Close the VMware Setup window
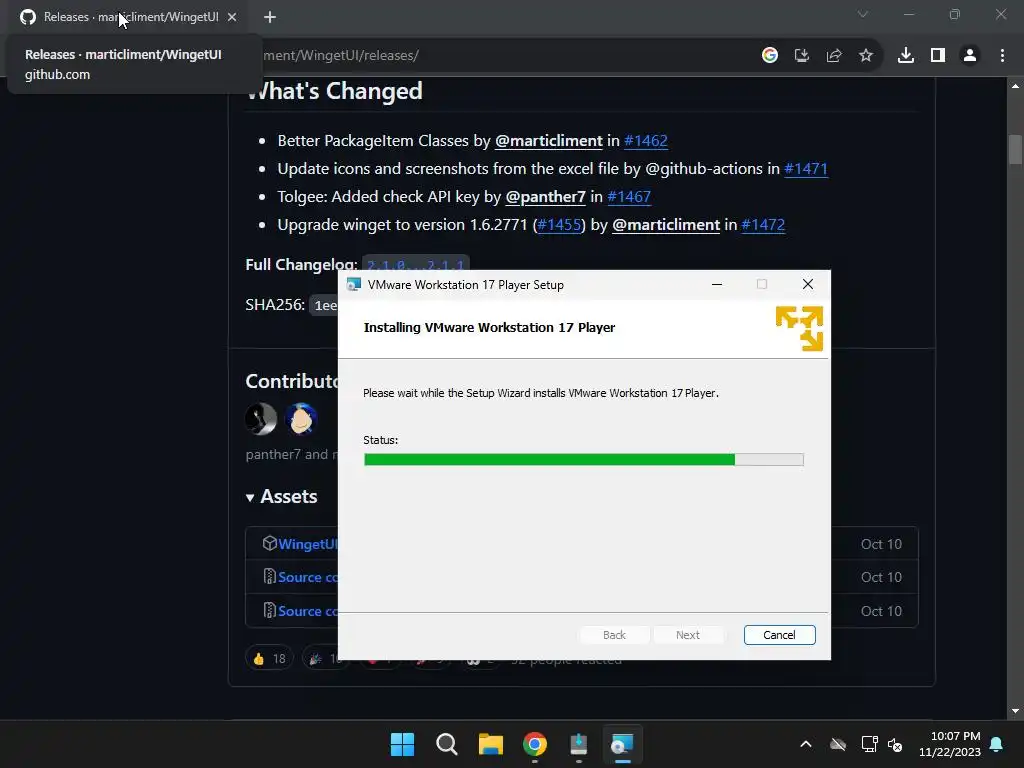This screenshot has height=768, width=1024. (808, 284)
